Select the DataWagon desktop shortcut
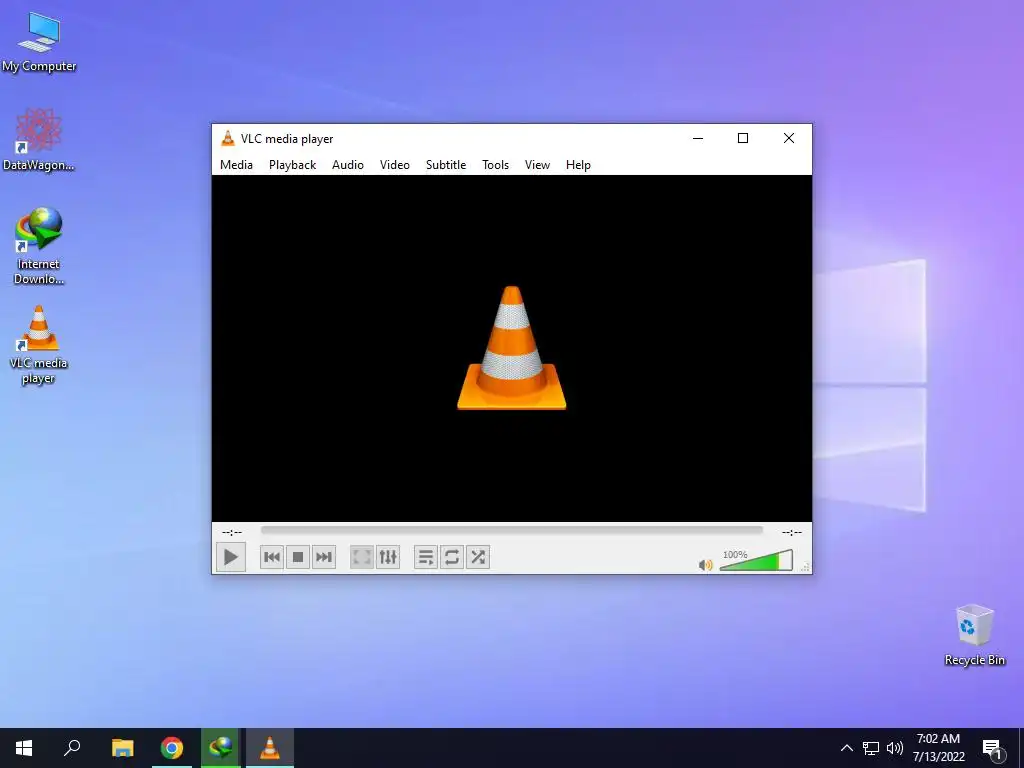This screenshot has height=768, width=1024. tap(39, 140)
